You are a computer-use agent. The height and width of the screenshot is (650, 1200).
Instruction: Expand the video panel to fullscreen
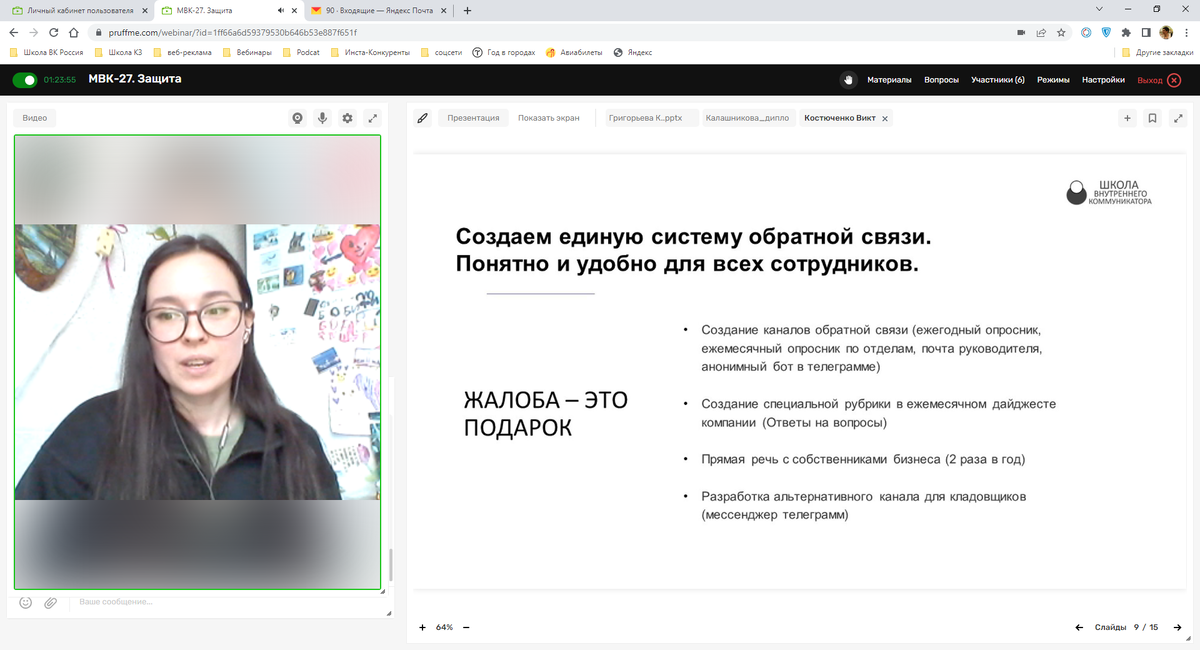(372, 118)
